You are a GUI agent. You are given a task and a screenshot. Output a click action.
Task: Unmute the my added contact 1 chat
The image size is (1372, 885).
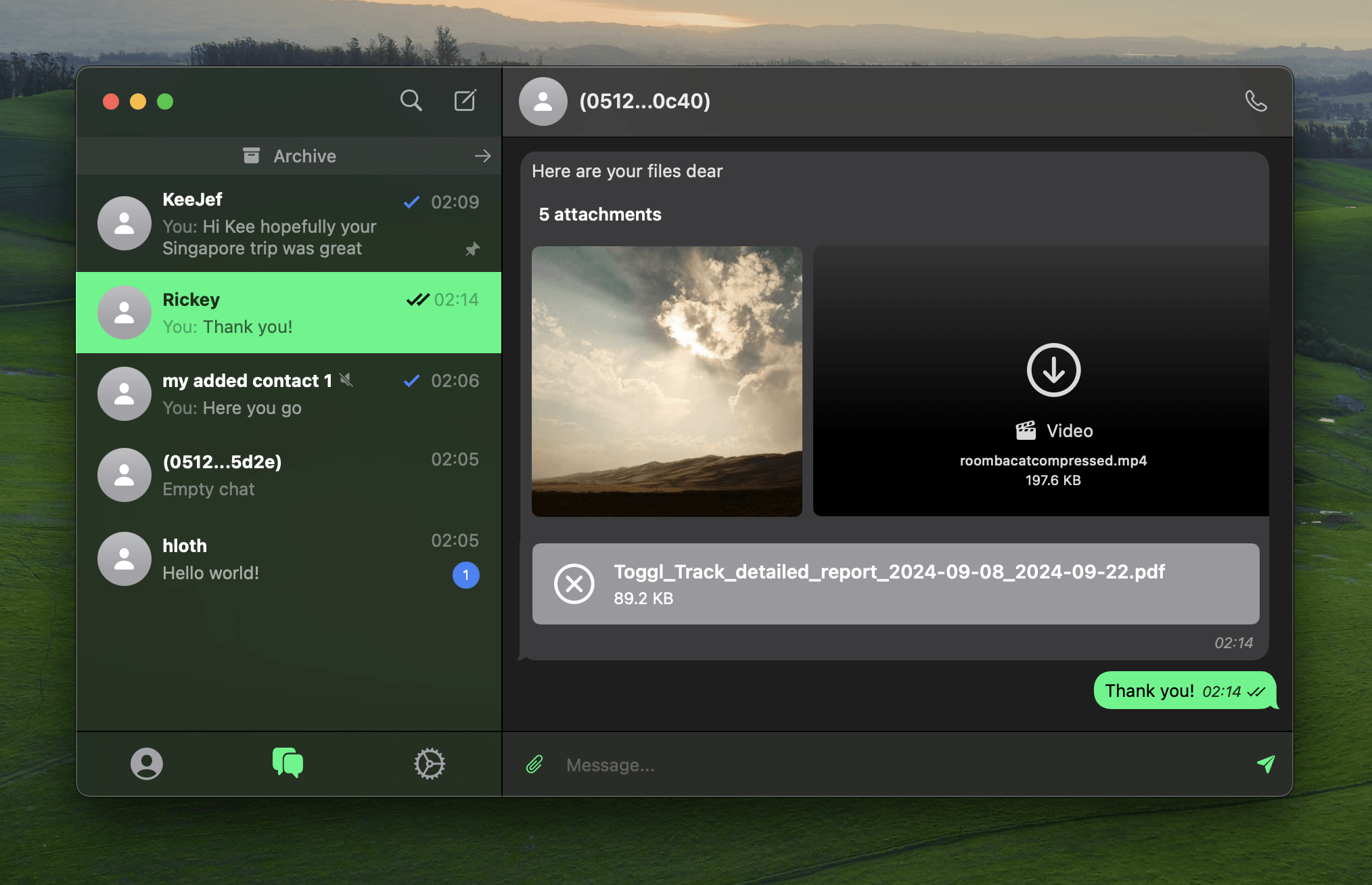[x=346, y=380]
